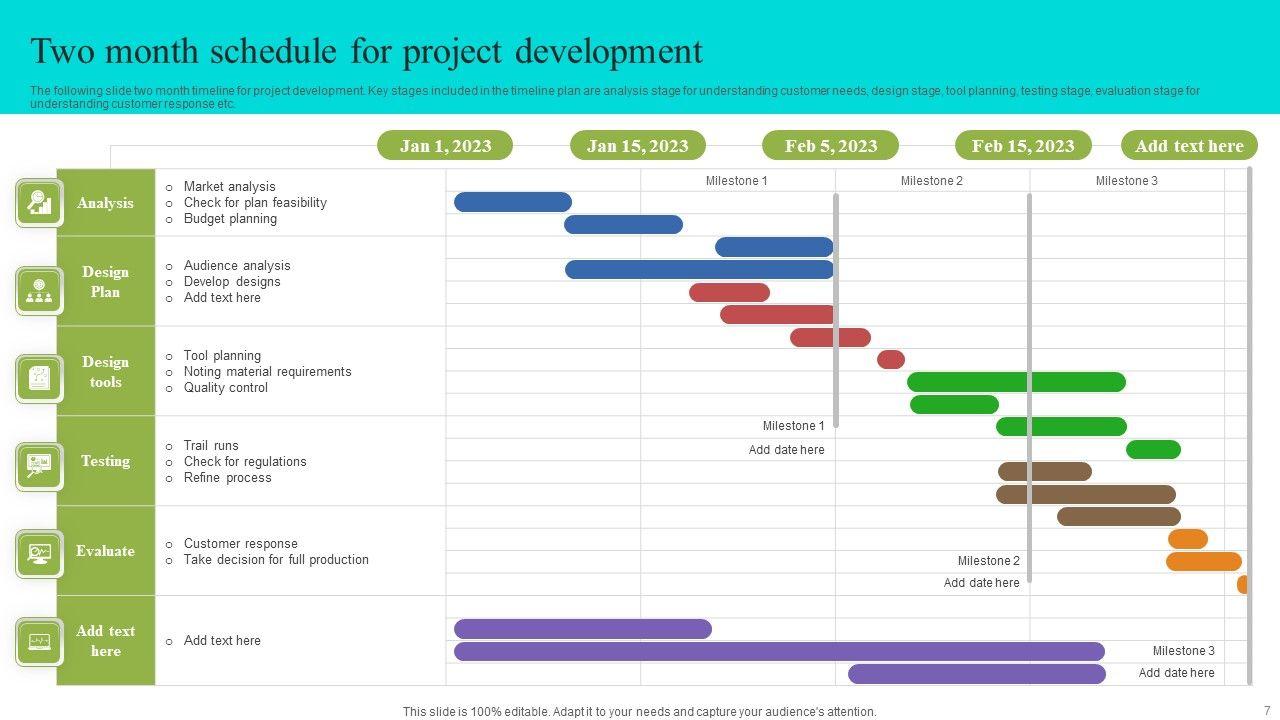Select the slide title Two month schedule
This screenshot has height=720, width=1280.
(366, 51)
